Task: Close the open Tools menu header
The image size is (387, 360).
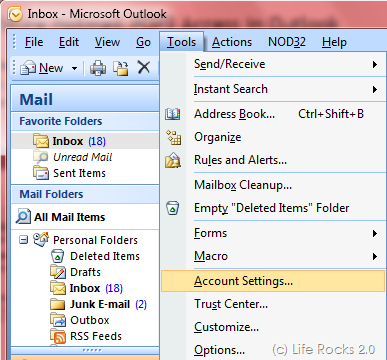Action: [182, 42]
